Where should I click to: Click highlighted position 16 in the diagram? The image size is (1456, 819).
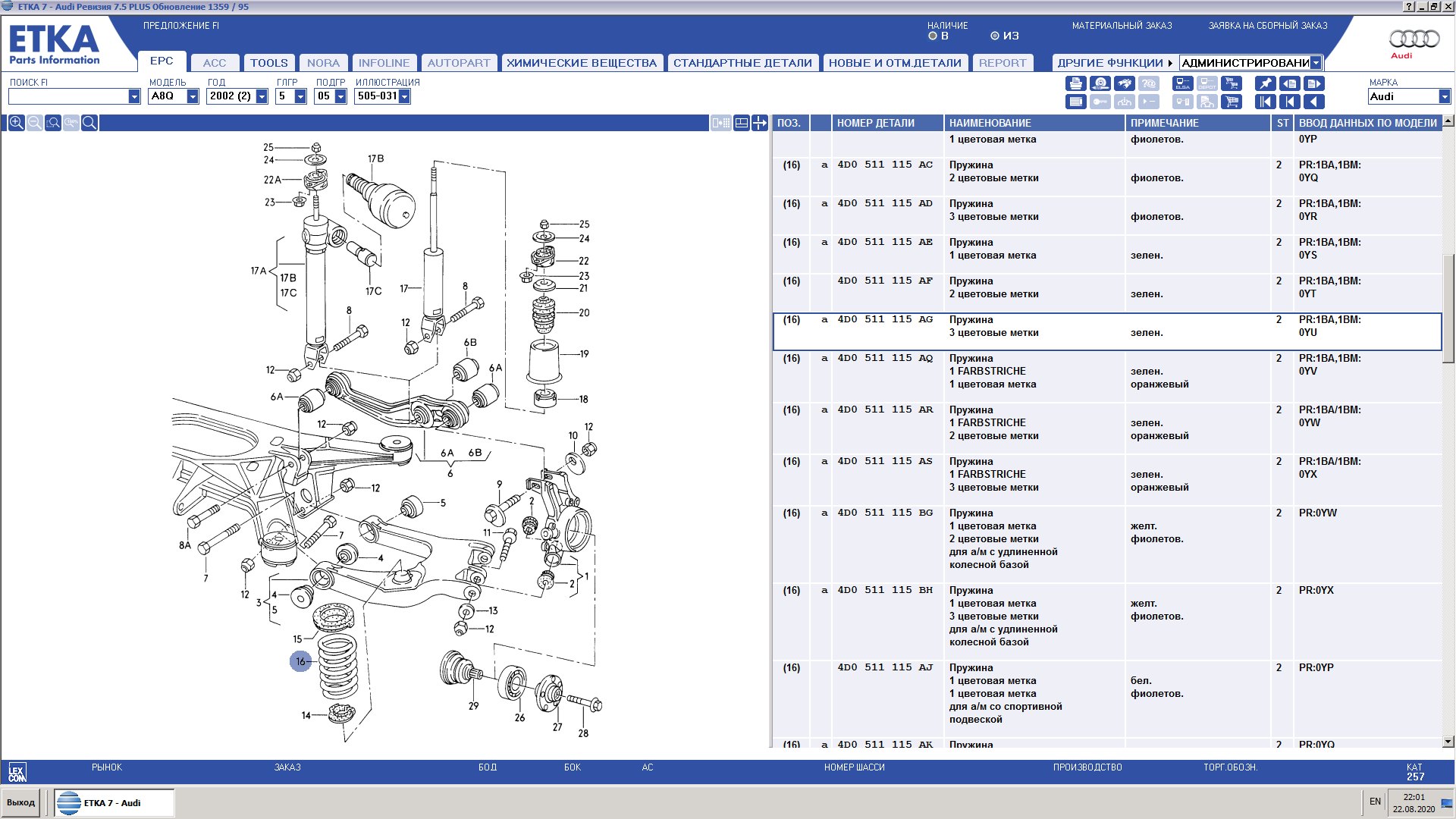point(300,661)
